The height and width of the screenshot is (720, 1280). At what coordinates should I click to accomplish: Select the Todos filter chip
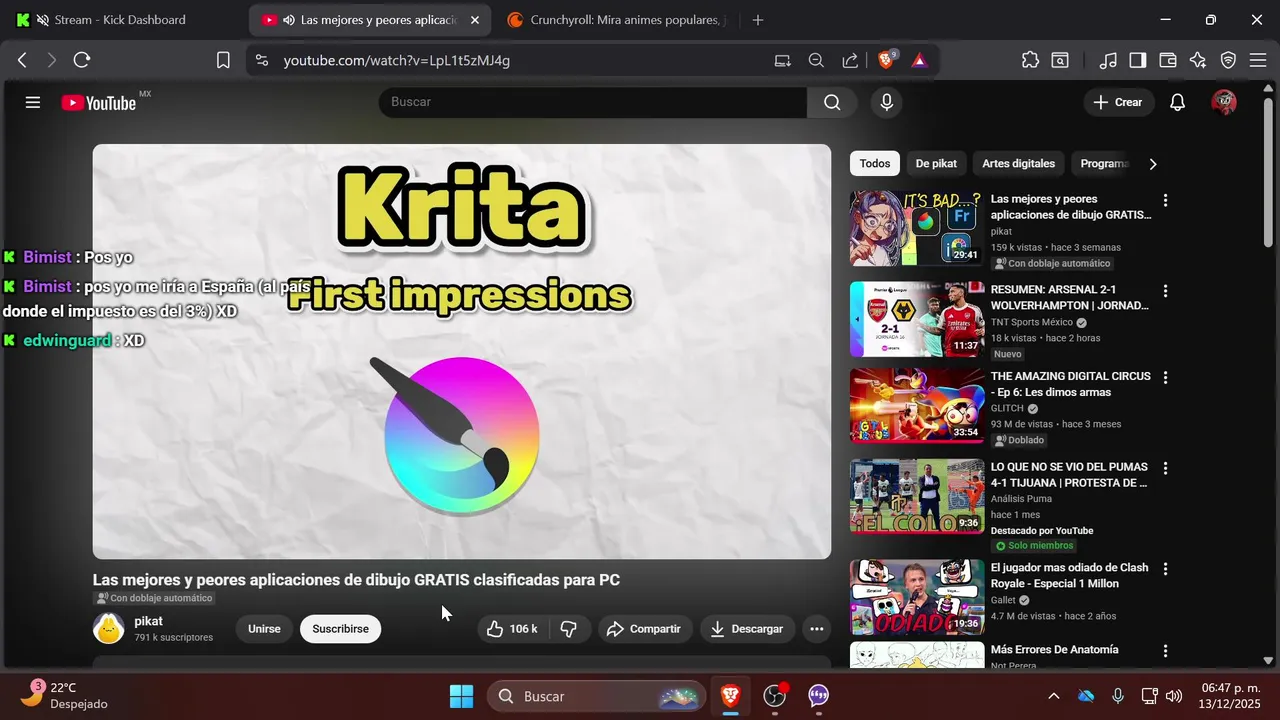[875, 164]
